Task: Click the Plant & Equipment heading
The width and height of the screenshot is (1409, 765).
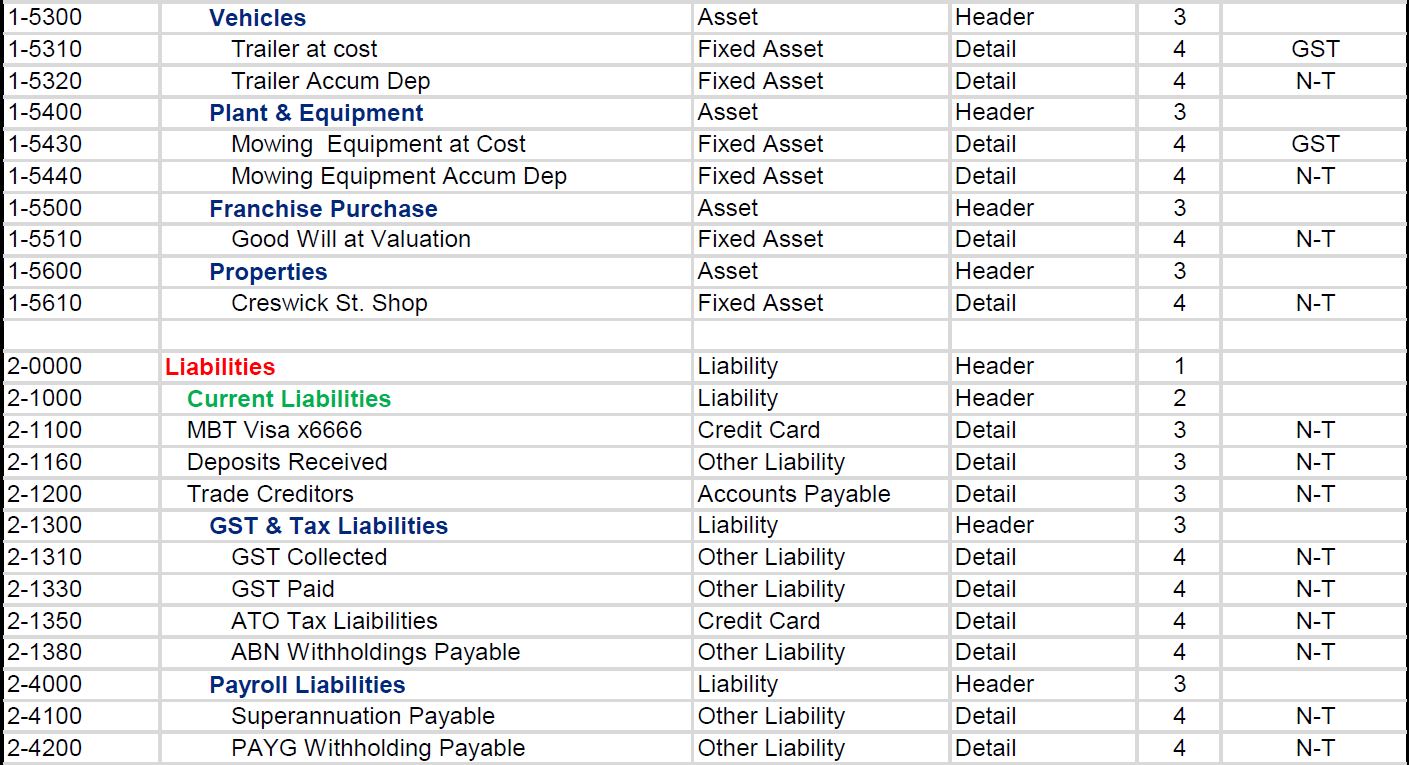Action: (316, 113)
